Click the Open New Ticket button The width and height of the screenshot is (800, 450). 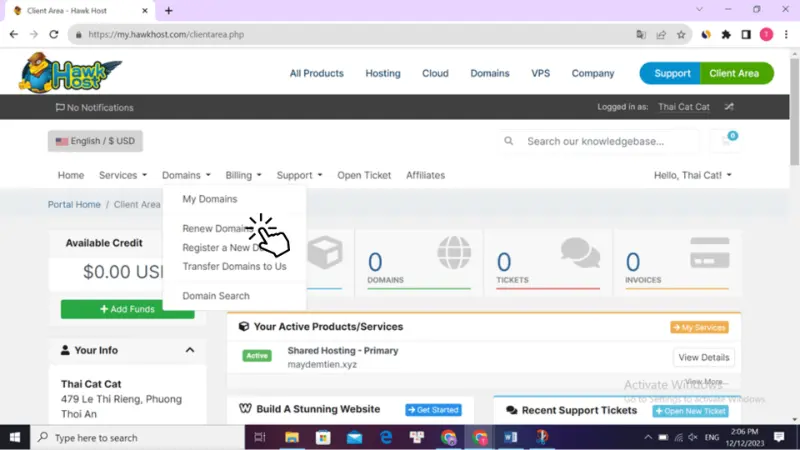(x=690, y=411)
